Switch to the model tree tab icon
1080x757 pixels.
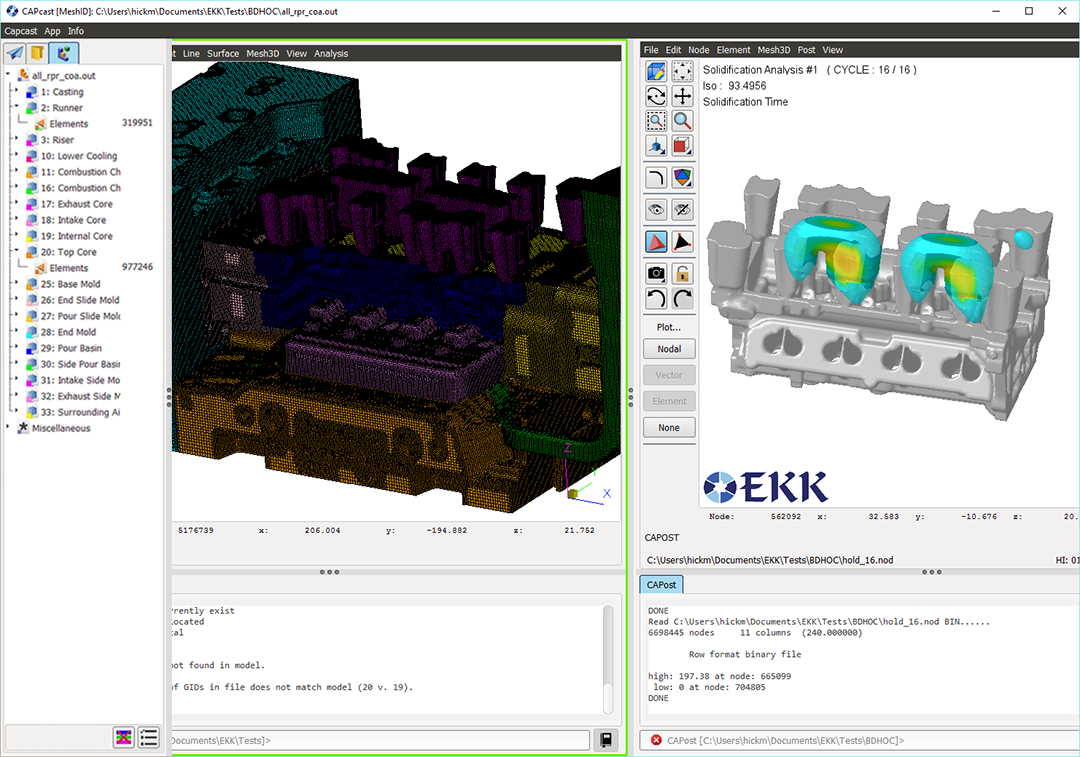click(x=63, y=53)
